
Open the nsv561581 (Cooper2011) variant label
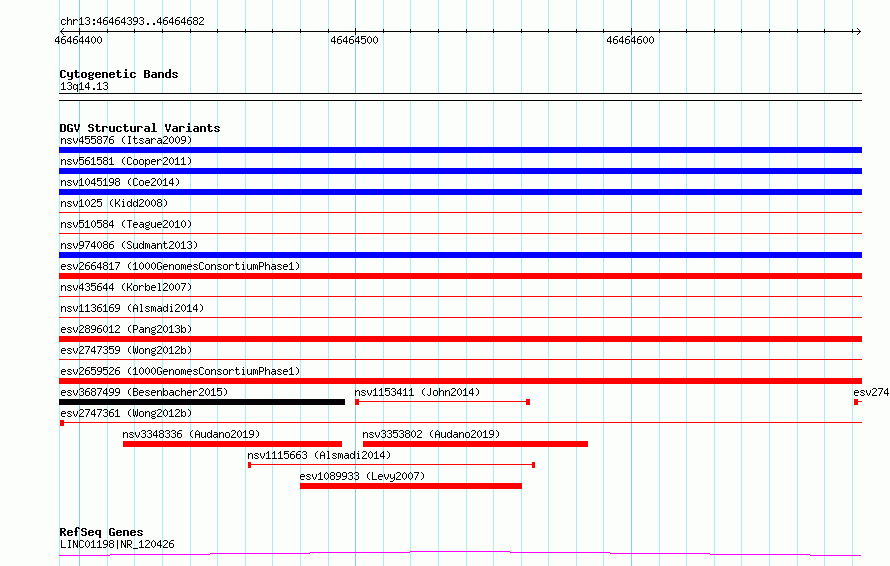[x=126, y=161]
